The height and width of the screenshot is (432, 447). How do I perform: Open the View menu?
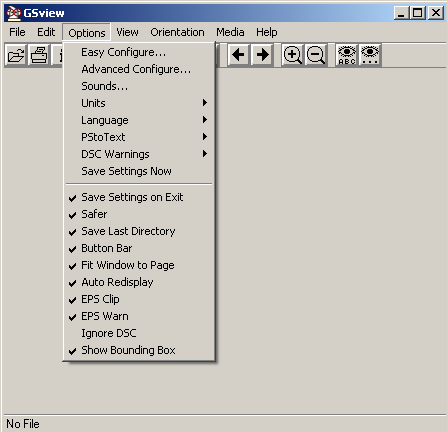click(127, 32)
